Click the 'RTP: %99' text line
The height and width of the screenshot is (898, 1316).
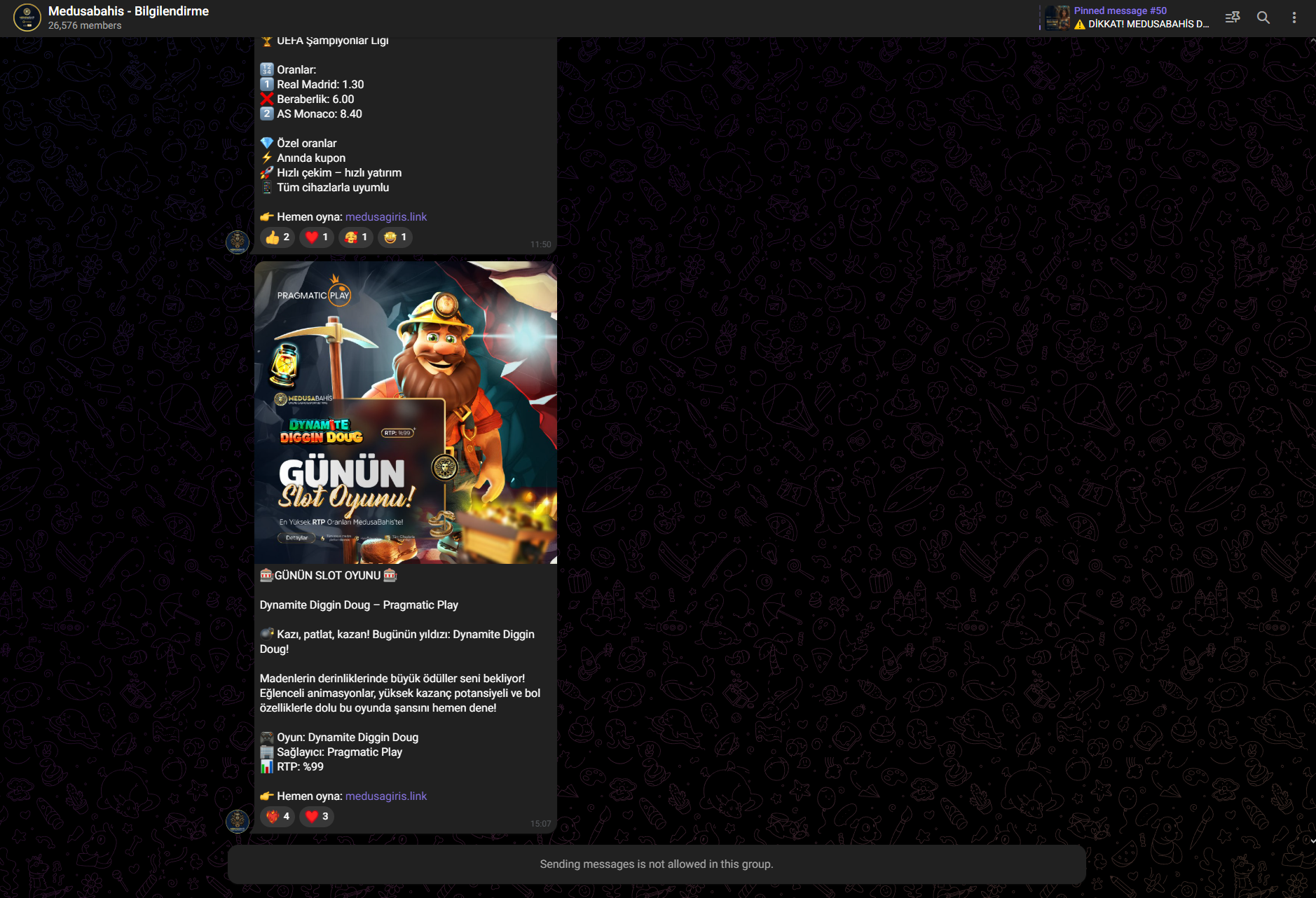[x=292, y=767]
